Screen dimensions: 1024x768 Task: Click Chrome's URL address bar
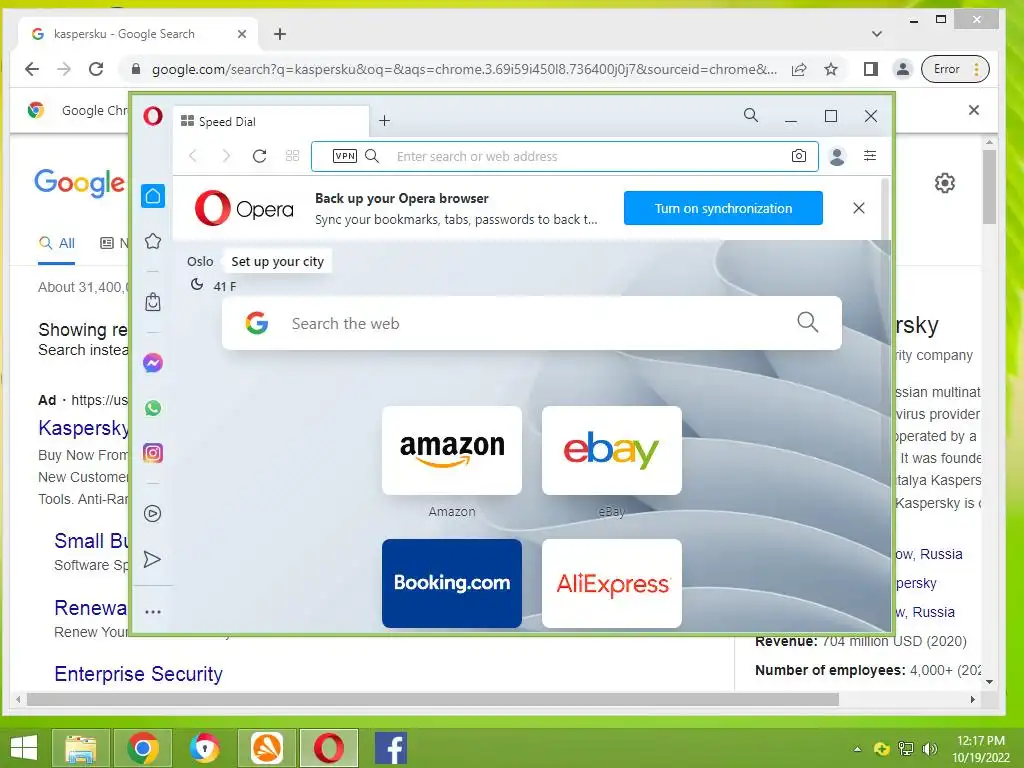[464, 69]
